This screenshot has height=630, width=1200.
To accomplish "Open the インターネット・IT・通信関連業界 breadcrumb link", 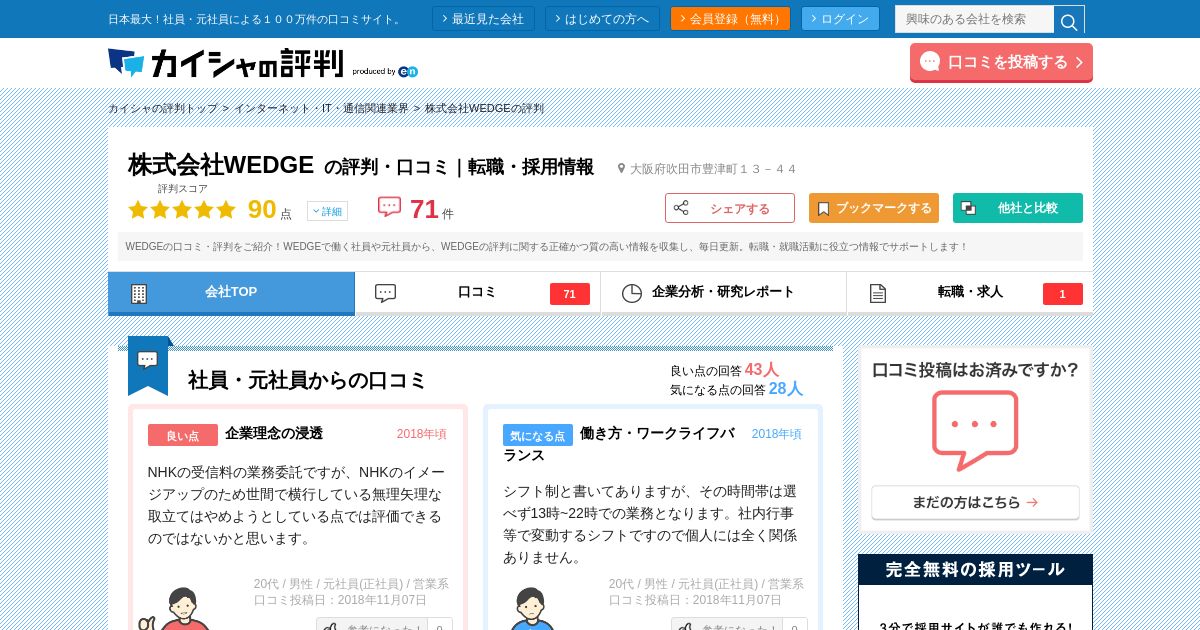I will (322, 108).
